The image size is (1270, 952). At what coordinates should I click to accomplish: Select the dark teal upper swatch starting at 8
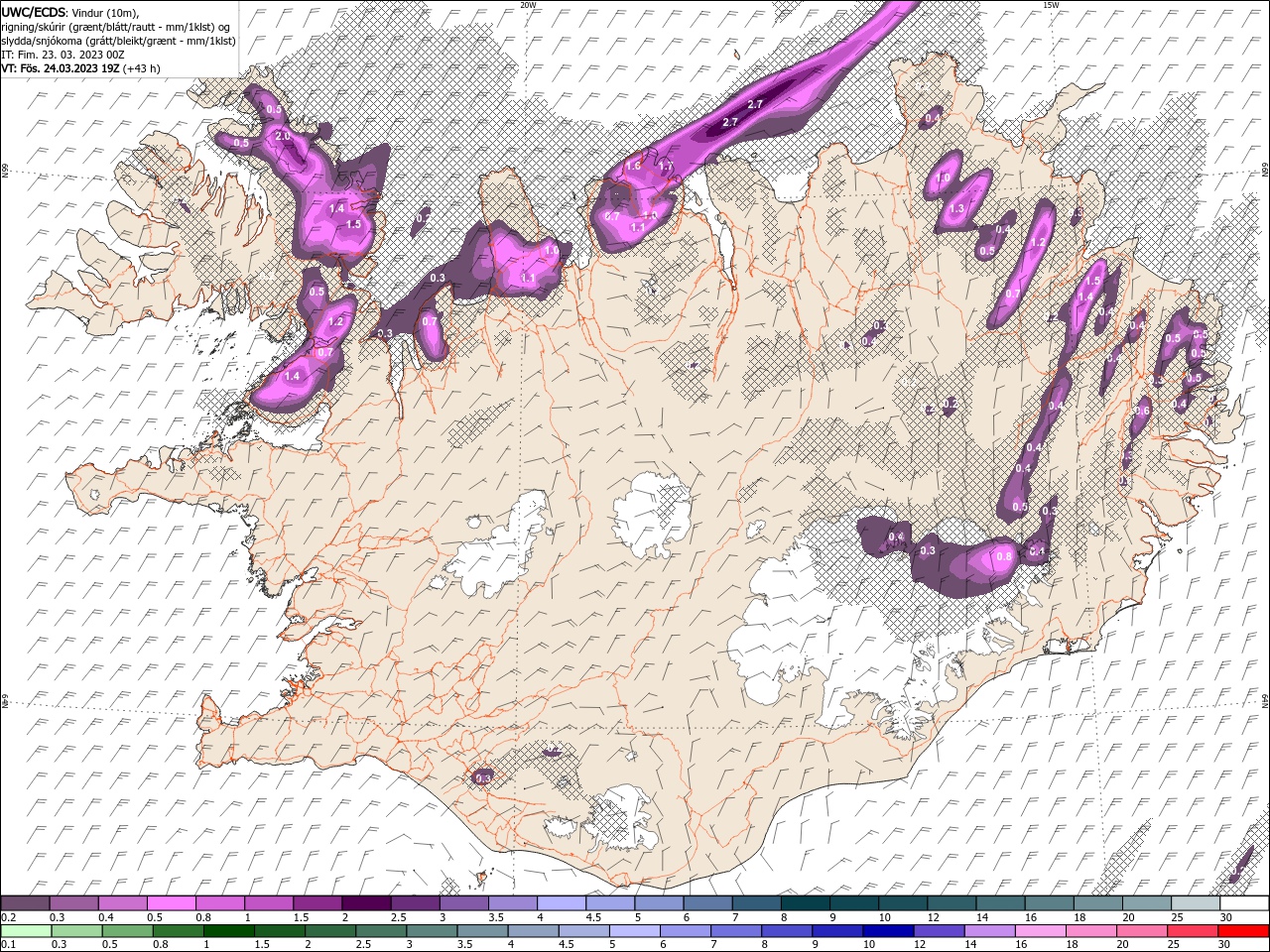[x=804, y=902]
